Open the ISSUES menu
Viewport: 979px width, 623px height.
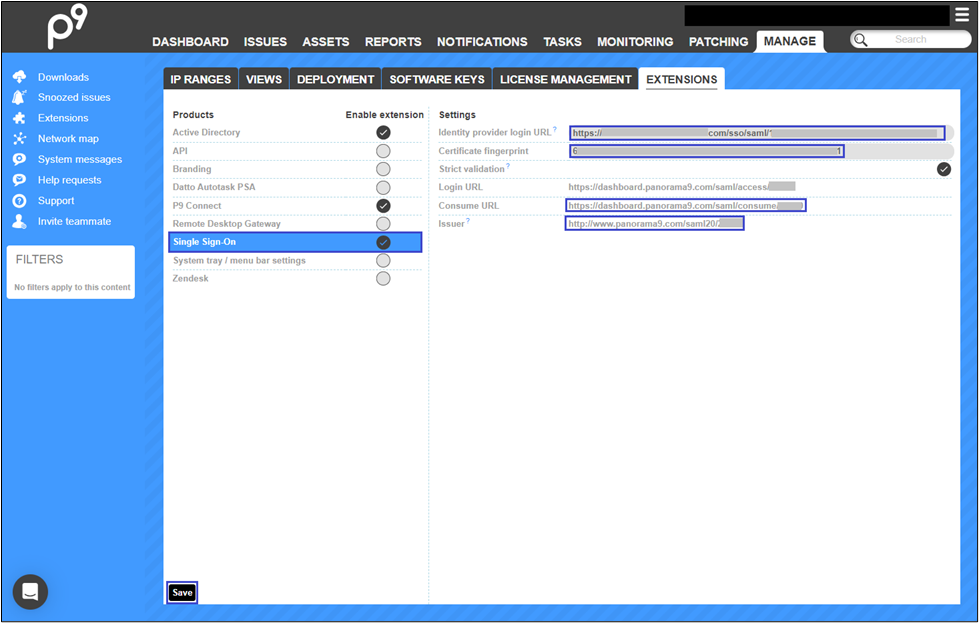(x=265, y=42)
